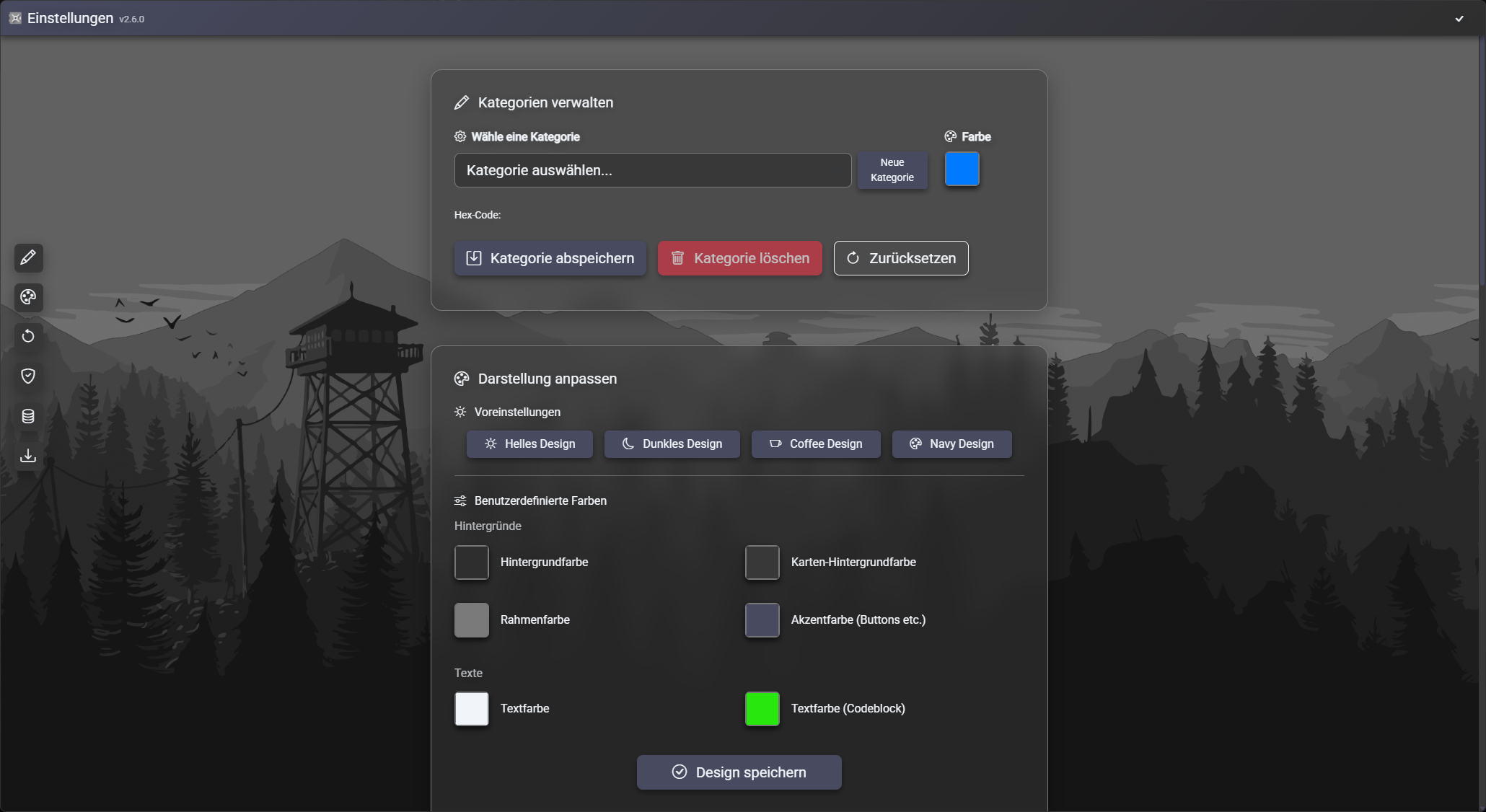Click the Design speichern button

coord(739,772)
